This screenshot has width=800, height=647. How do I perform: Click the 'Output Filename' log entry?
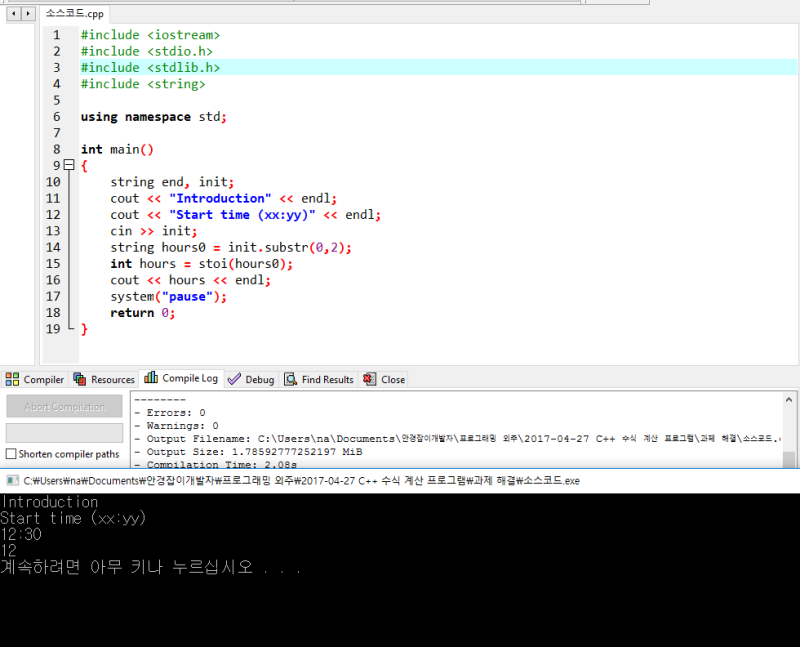[x=458, y=439]
